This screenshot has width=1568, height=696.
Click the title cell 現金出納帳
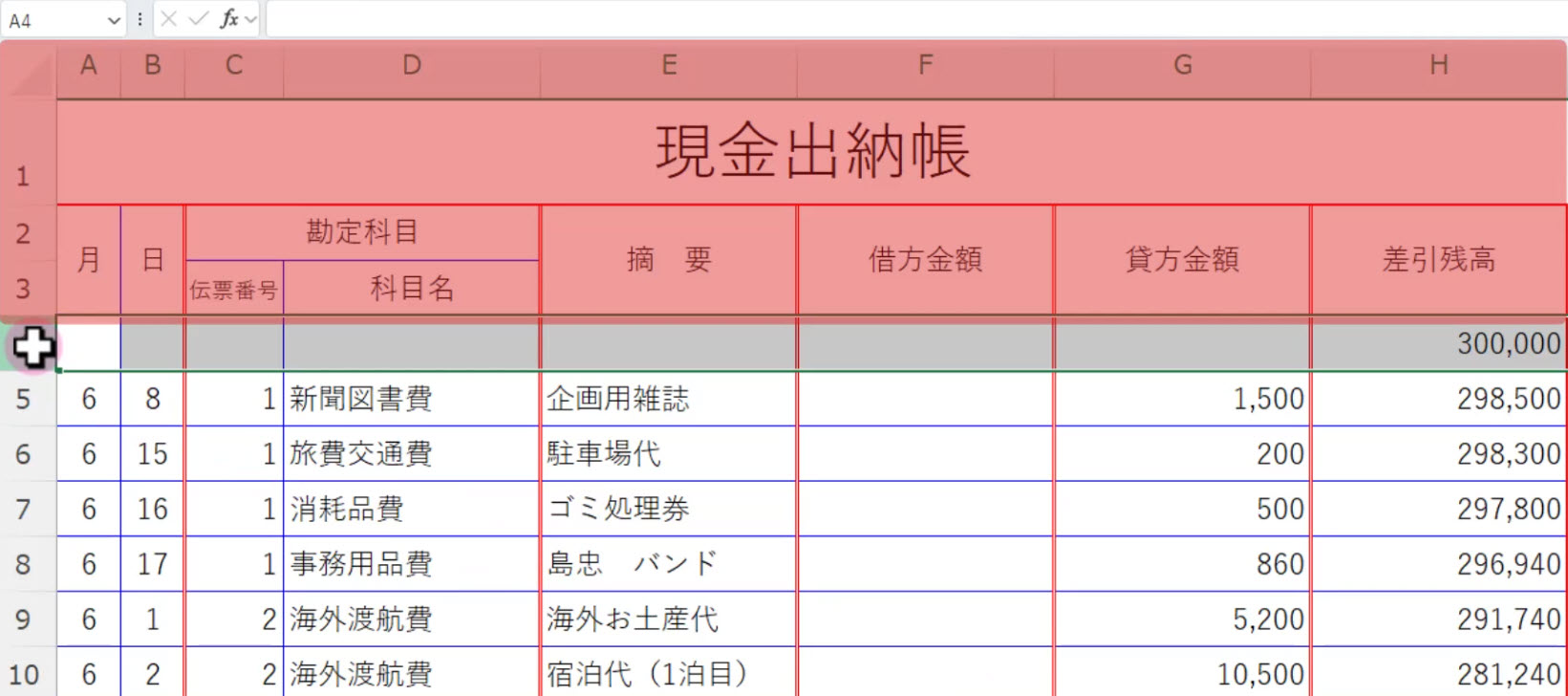point(812,152)
